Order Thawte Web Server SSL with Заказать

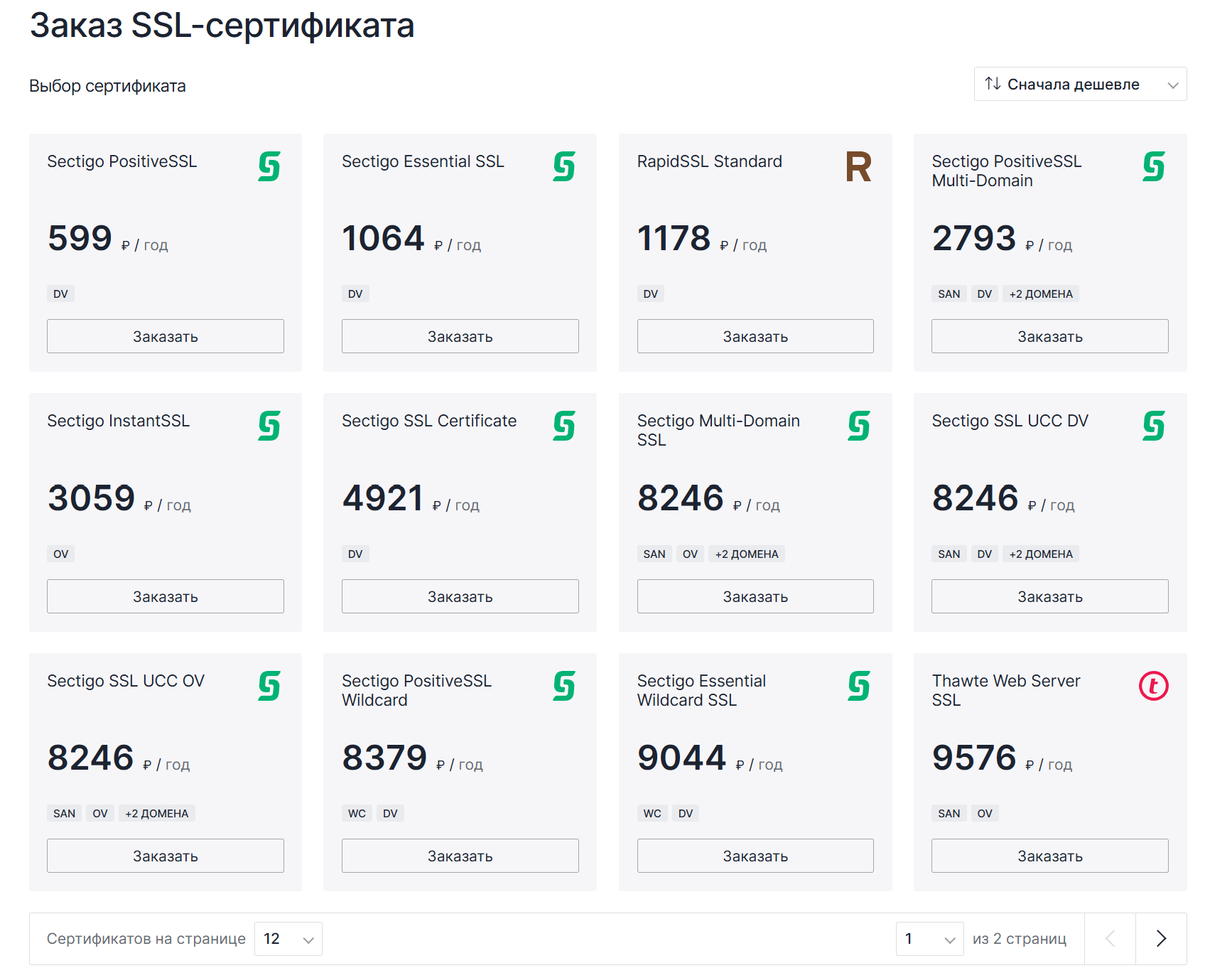[x=1050, y=856]
